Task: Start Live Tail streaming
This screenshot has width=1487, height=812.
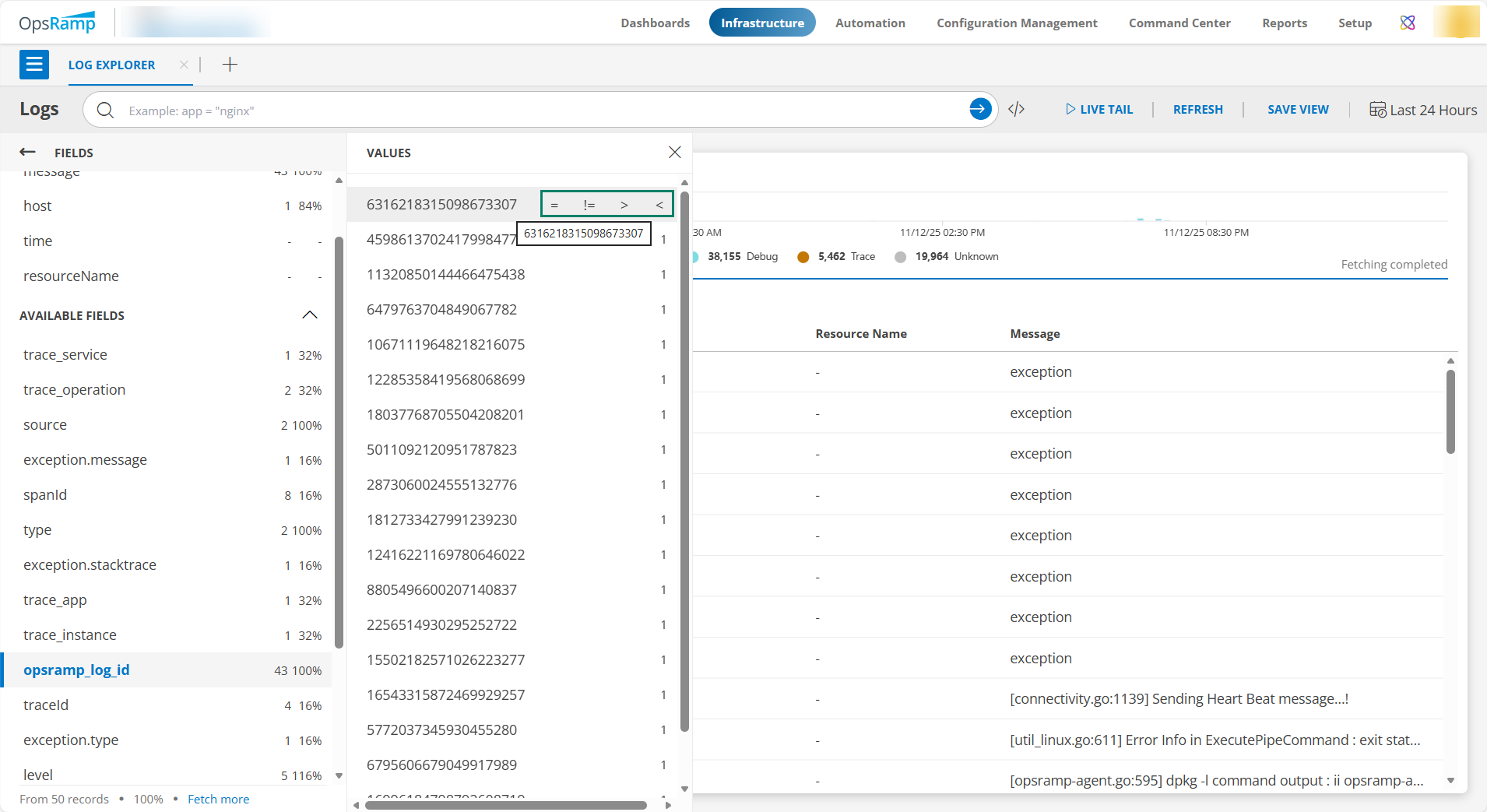Action: (1099, 110)
